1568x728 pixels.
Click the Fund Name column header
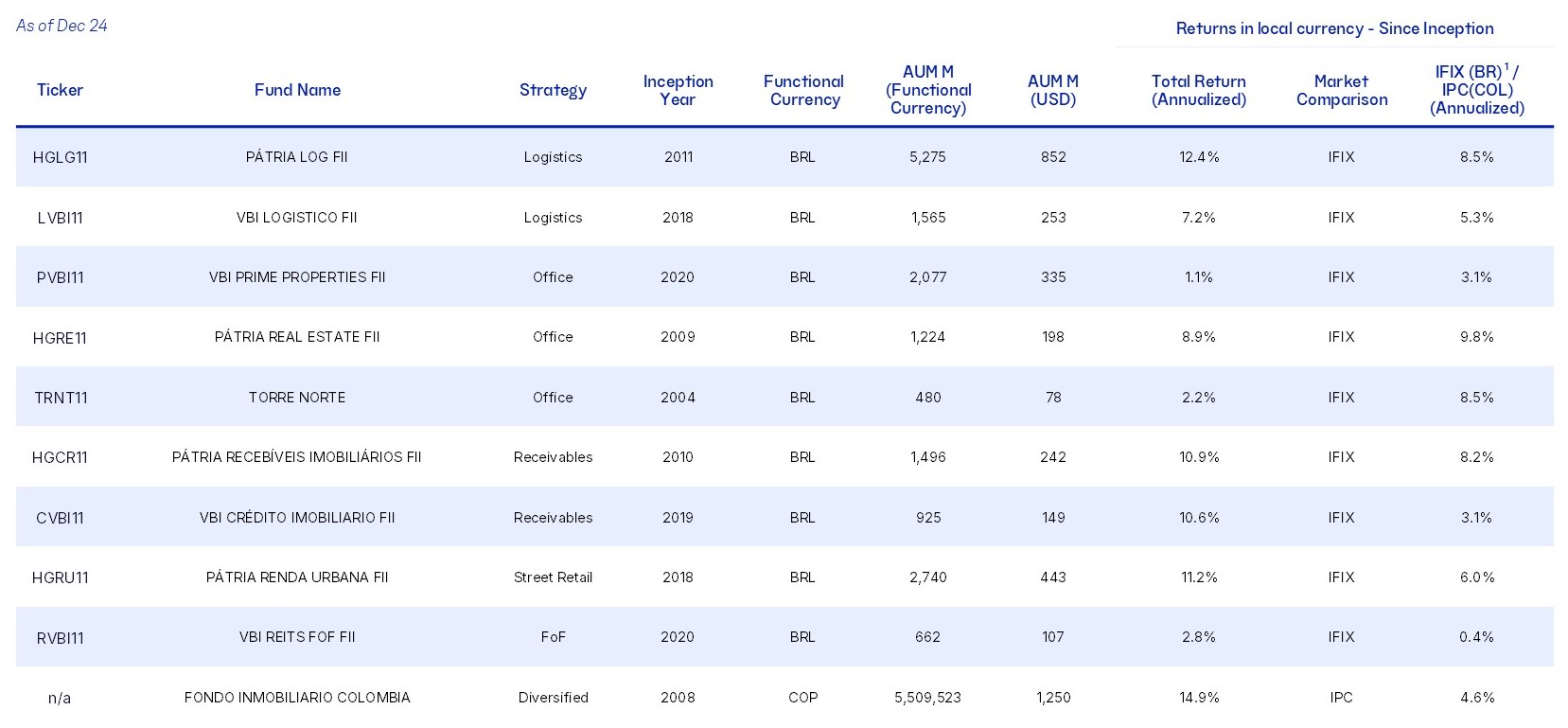(x=297, y=90)
